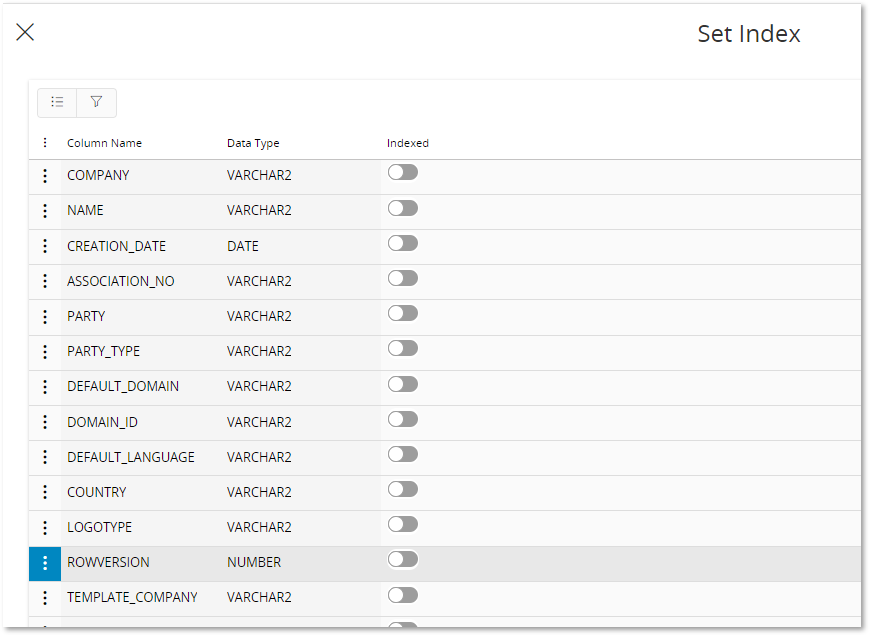Toggle Indexed switch for COUNTRY
The height and width of the screenshot is (636, 870).
coord(403,489)
